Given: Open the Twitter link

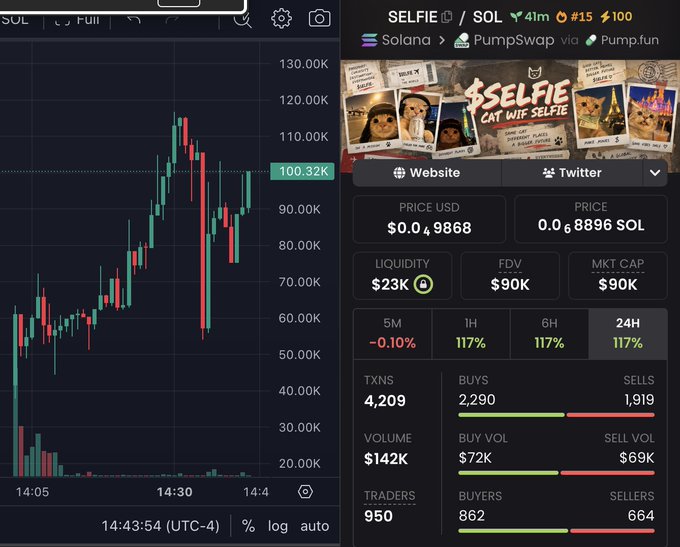Looking at the screenshot, I should pyautogui.click(x=572, y=173).
